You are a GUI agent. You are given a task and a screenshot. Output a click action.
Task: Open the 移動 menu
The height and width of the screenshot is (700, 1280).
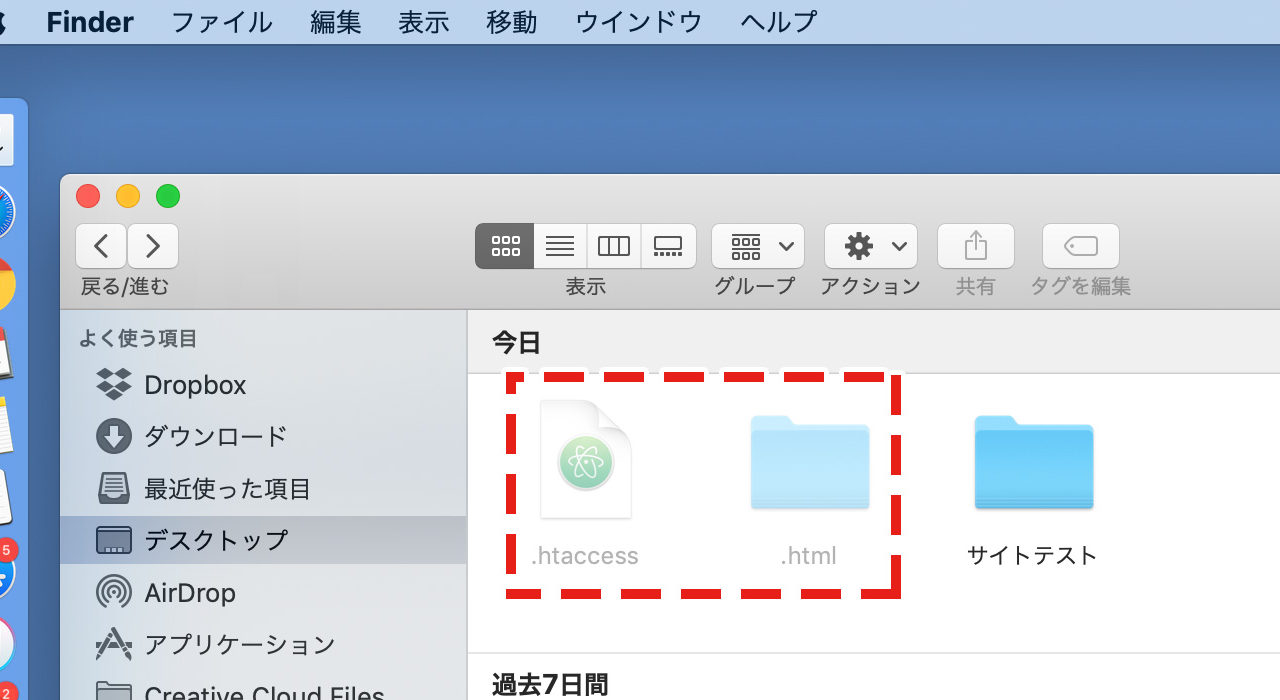coord(511,22)
